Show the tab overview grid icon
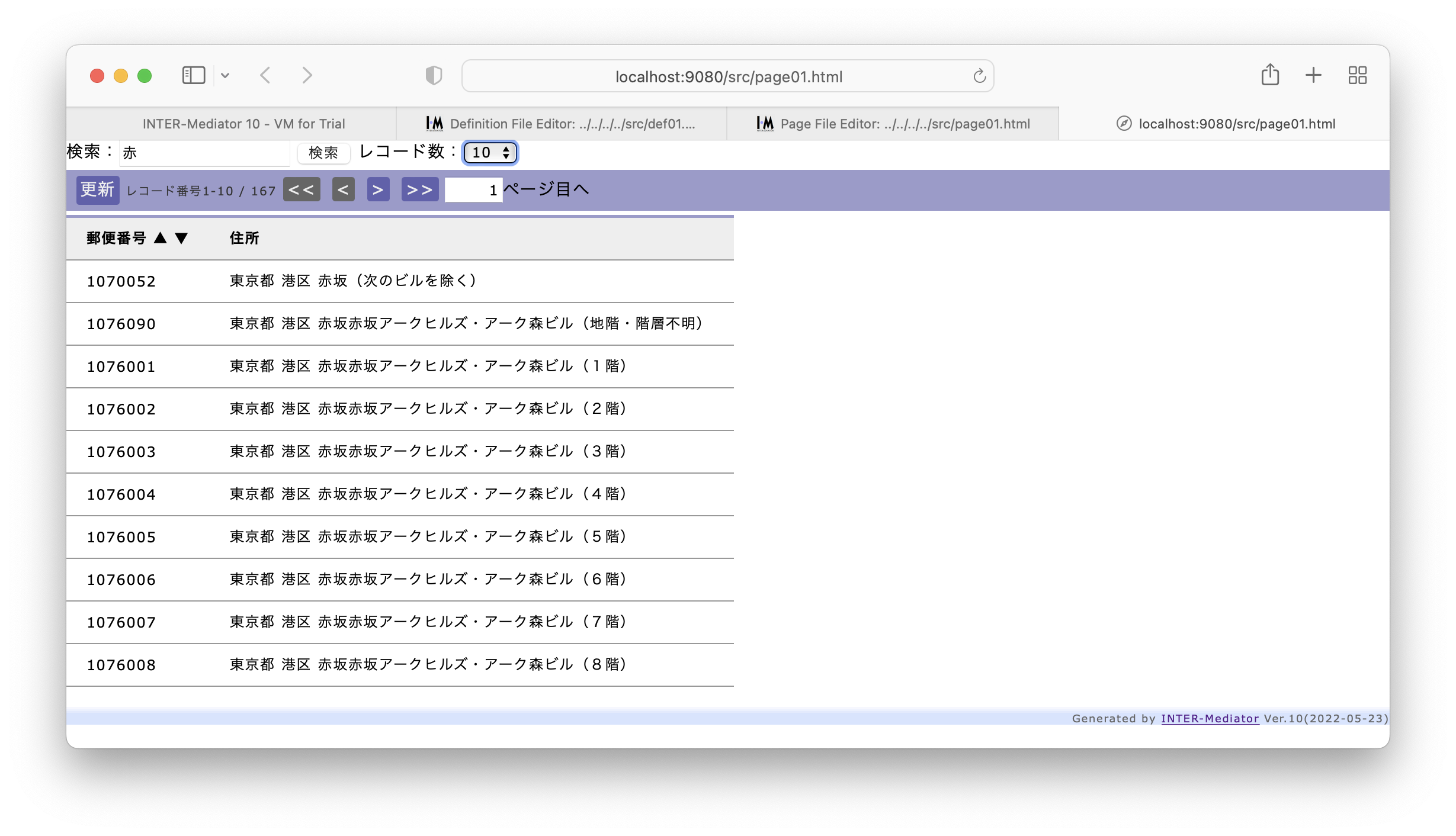Screen dimensions: 1456x836 coord(1357,75)
